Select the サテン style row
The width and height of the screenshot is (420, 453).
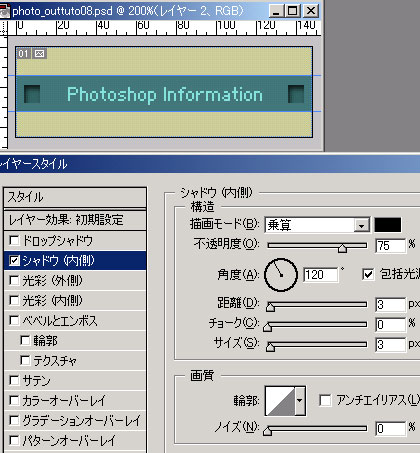[75, 380]
